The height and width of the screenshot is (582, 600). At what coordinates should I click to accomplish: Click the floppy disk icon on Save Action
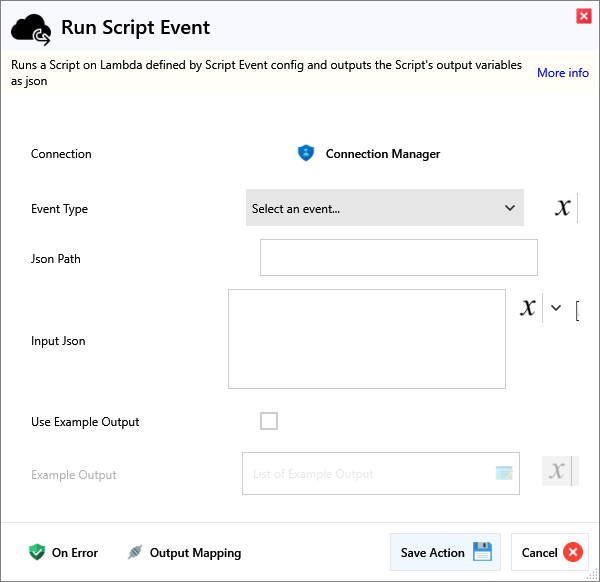click(x=482, y=552)
